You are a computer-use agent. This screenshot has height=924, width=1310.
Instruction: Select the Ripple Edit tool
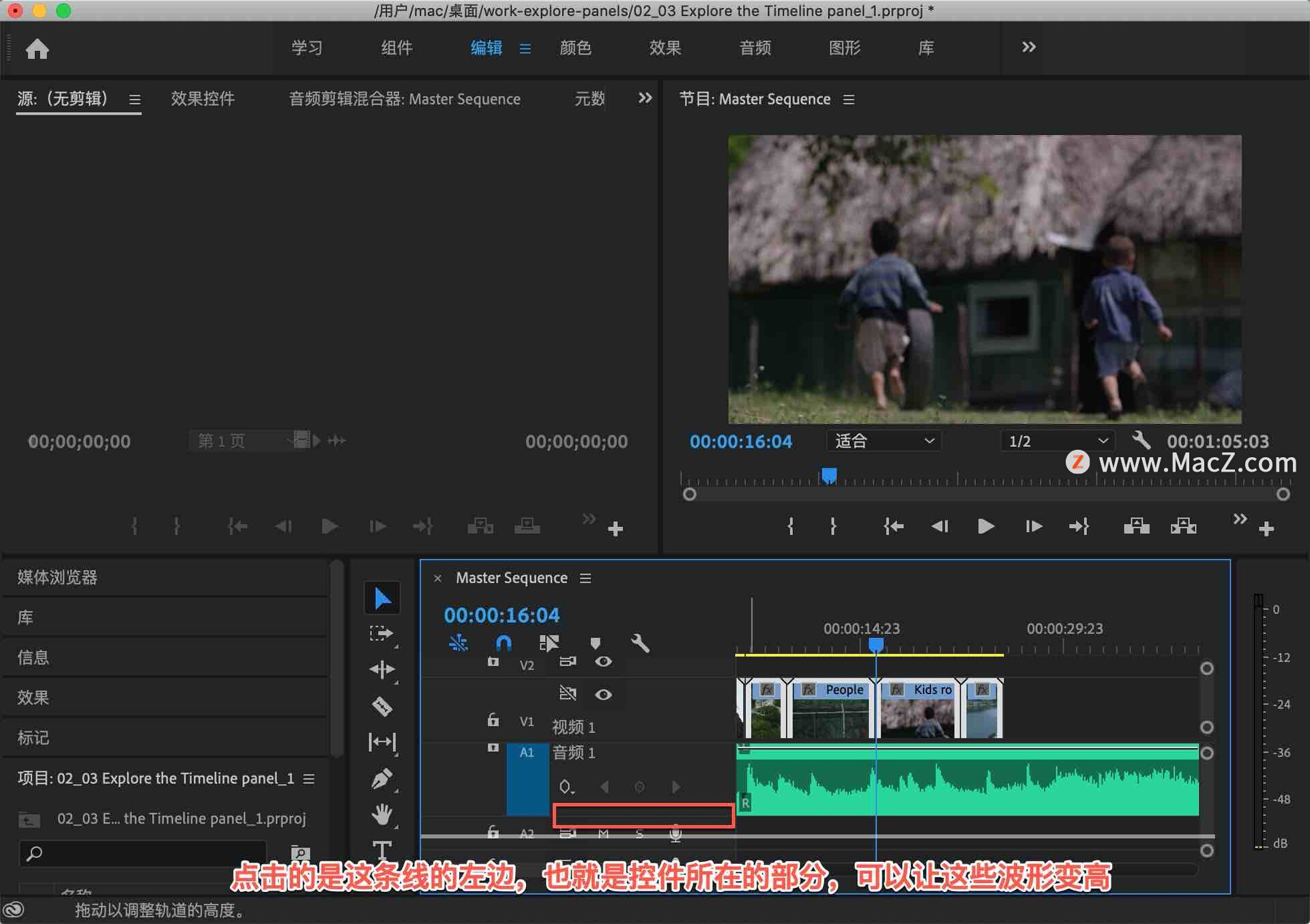(x=382, y=669)
